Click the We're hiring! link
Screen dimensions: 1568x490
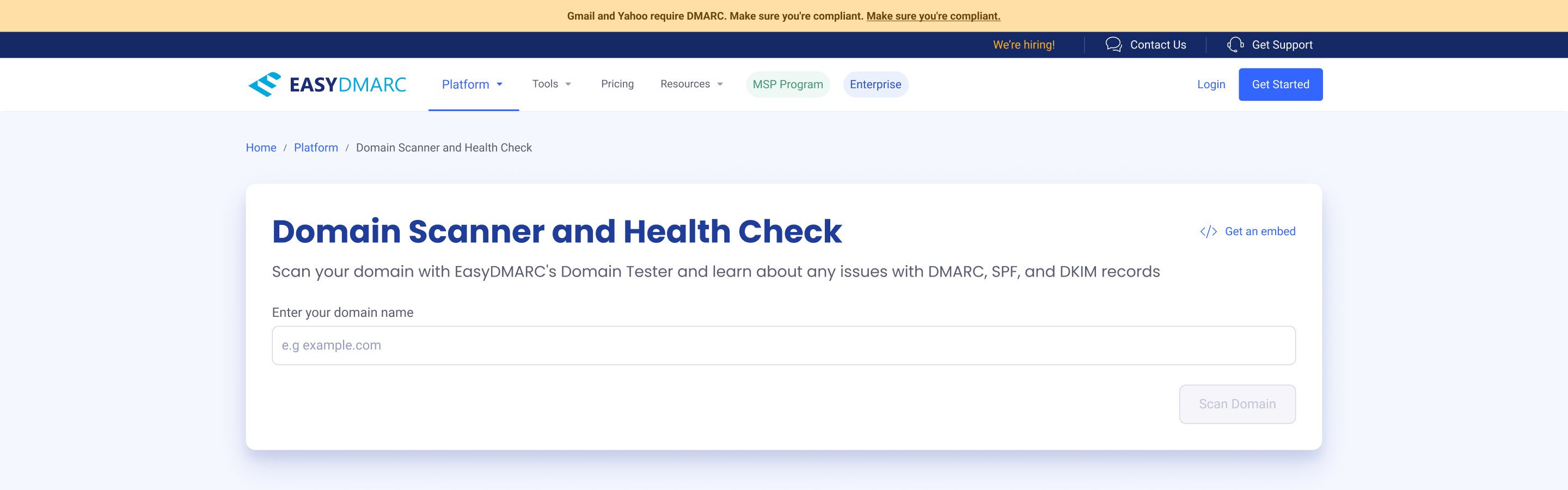pyautogui.click(x=1024, y=45)
